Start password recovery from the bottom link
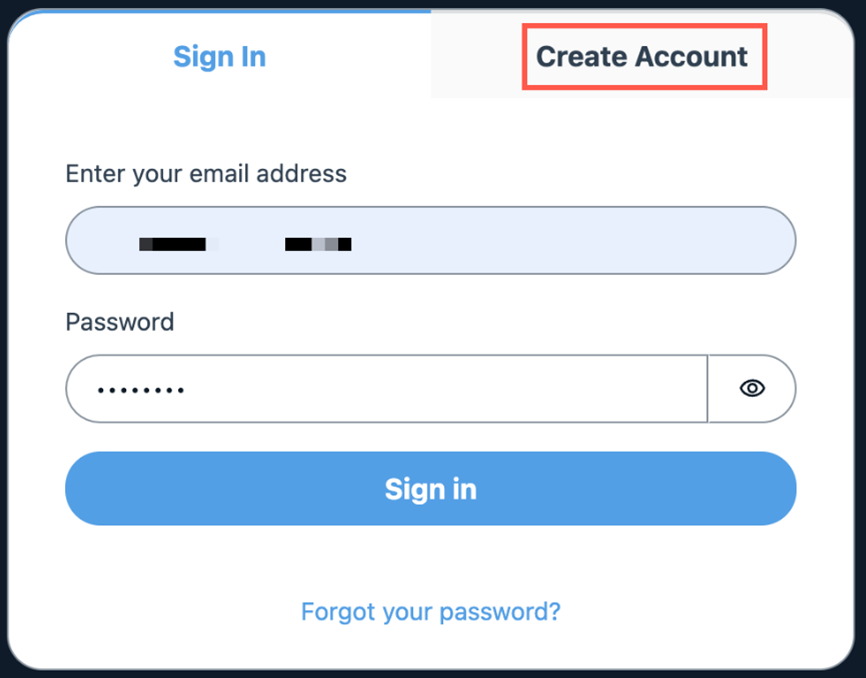Screen dimensions: 866x678 [x=430, y=611]
